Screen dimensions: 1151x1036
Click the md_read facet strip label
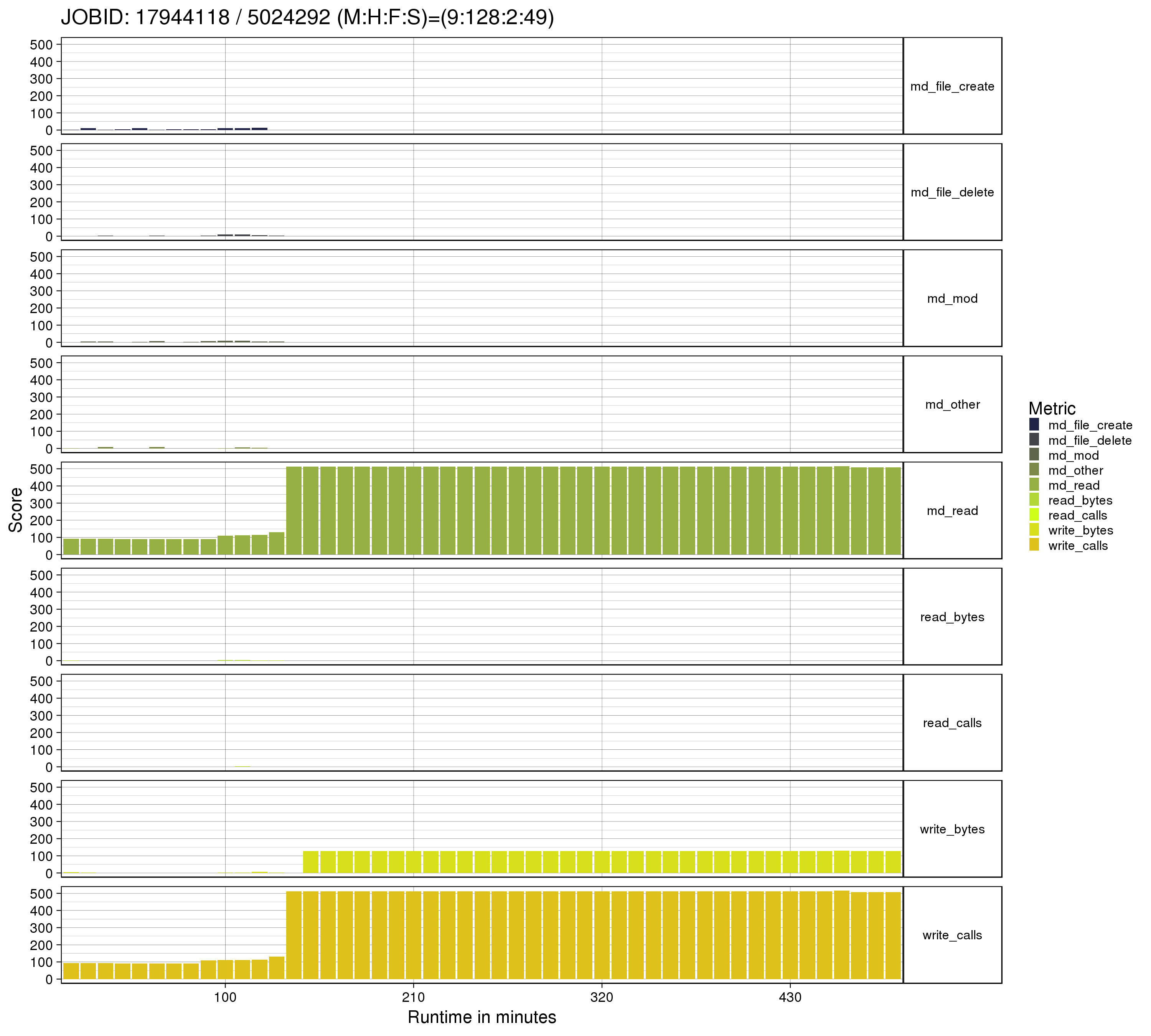(x=952, y=511)
